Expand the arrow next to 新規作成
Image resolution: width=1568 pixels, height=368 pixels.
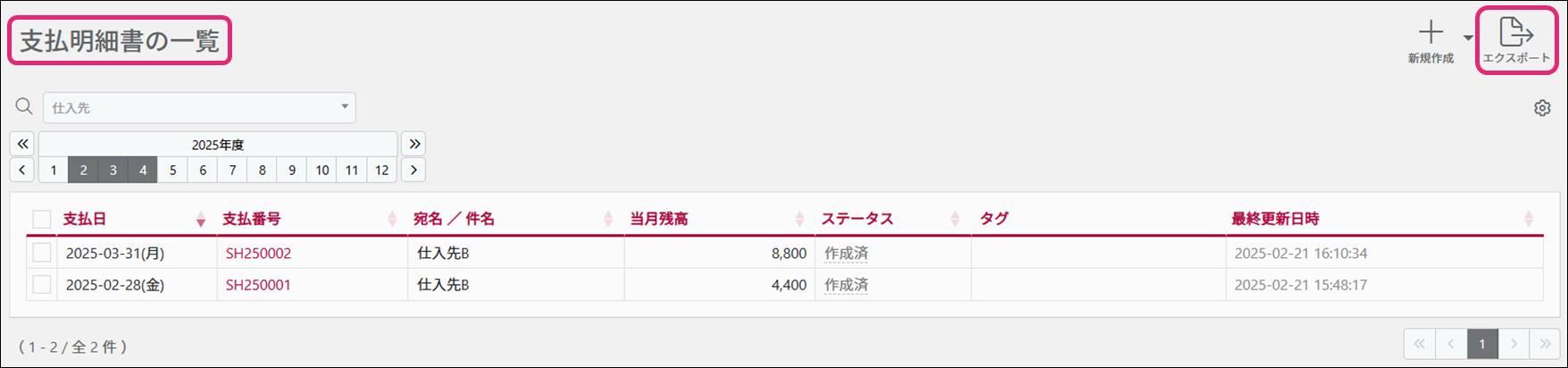pyautogui.click(x=1468, y=38)
